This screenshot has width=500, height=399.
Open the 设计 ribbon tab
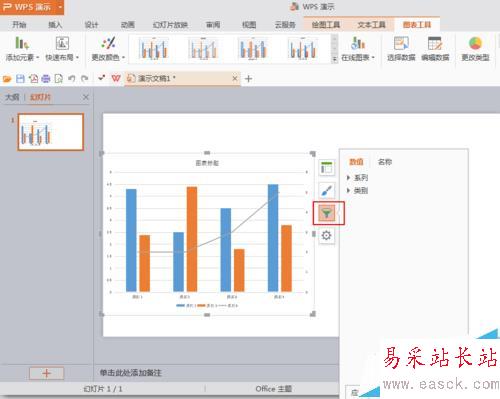91,25
